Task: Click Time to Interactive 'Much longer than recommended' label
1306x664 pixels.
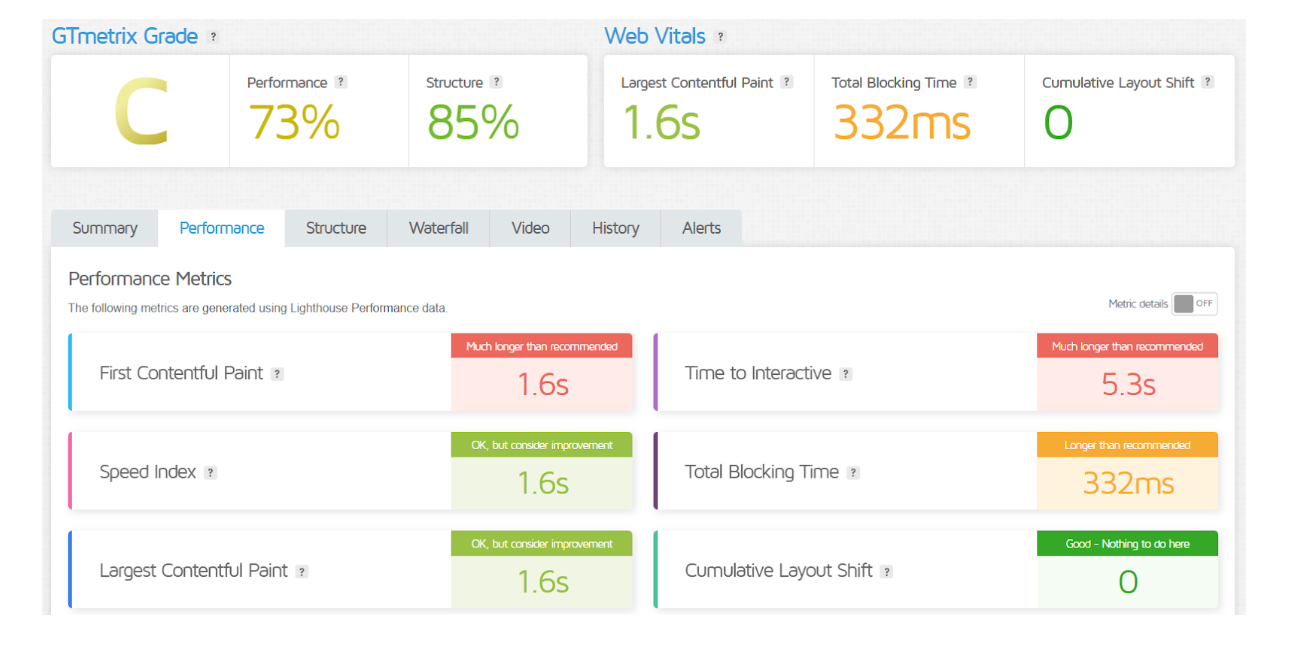Action: [x=1128, y=346]
